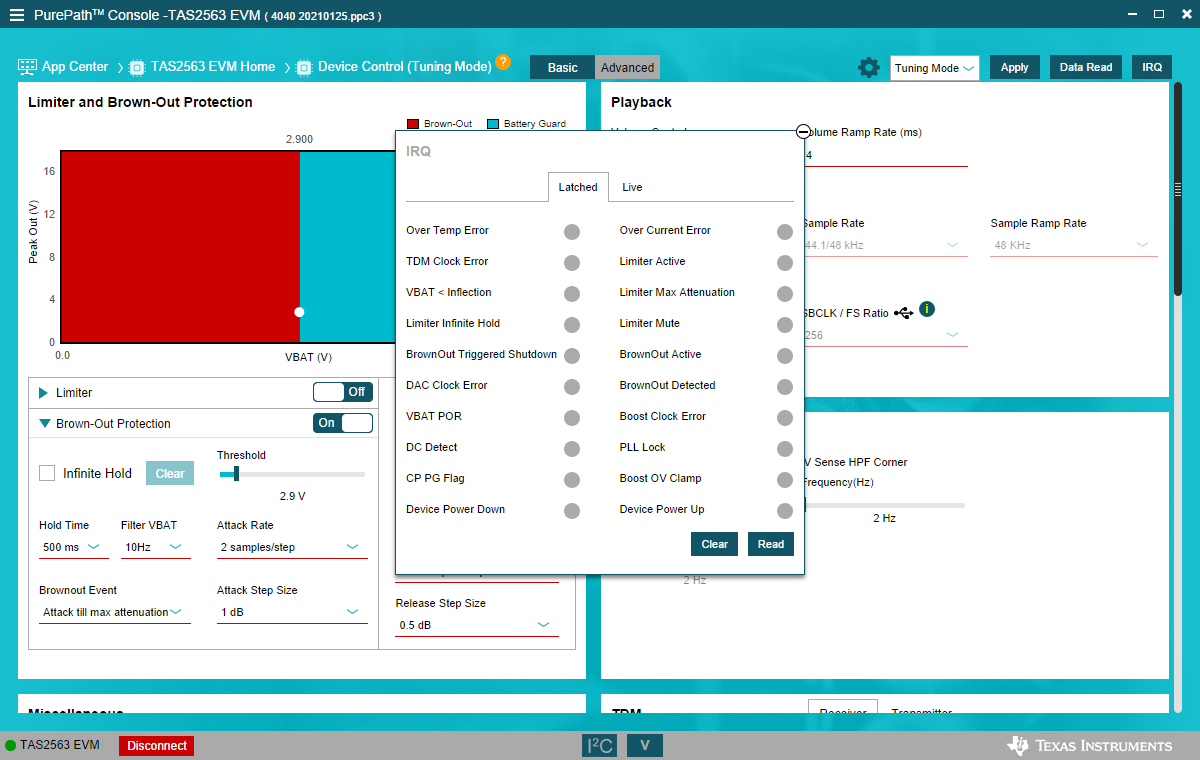The width and height of the screenshot is (1200, 760).
Task: Switch to the Latched tab
Action: pyautogui.click(x=578, y=187)
